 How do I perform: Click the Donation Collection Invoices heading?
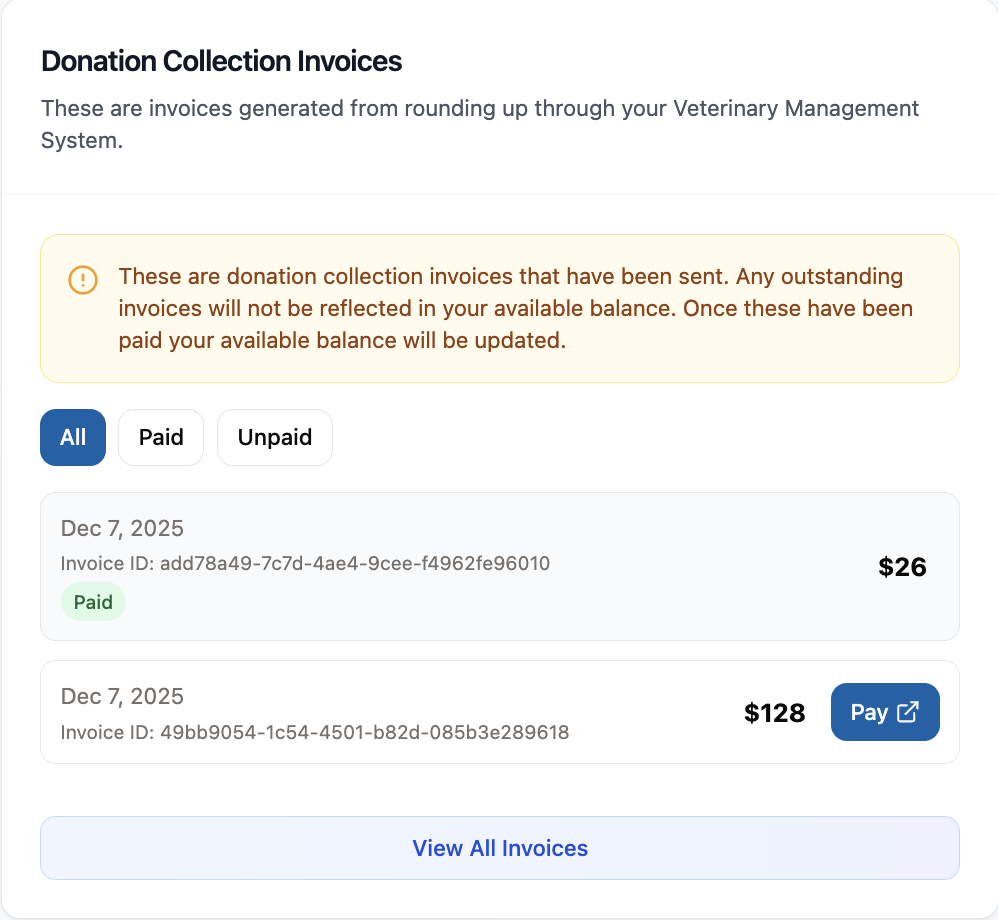click(x=221, y=61)
